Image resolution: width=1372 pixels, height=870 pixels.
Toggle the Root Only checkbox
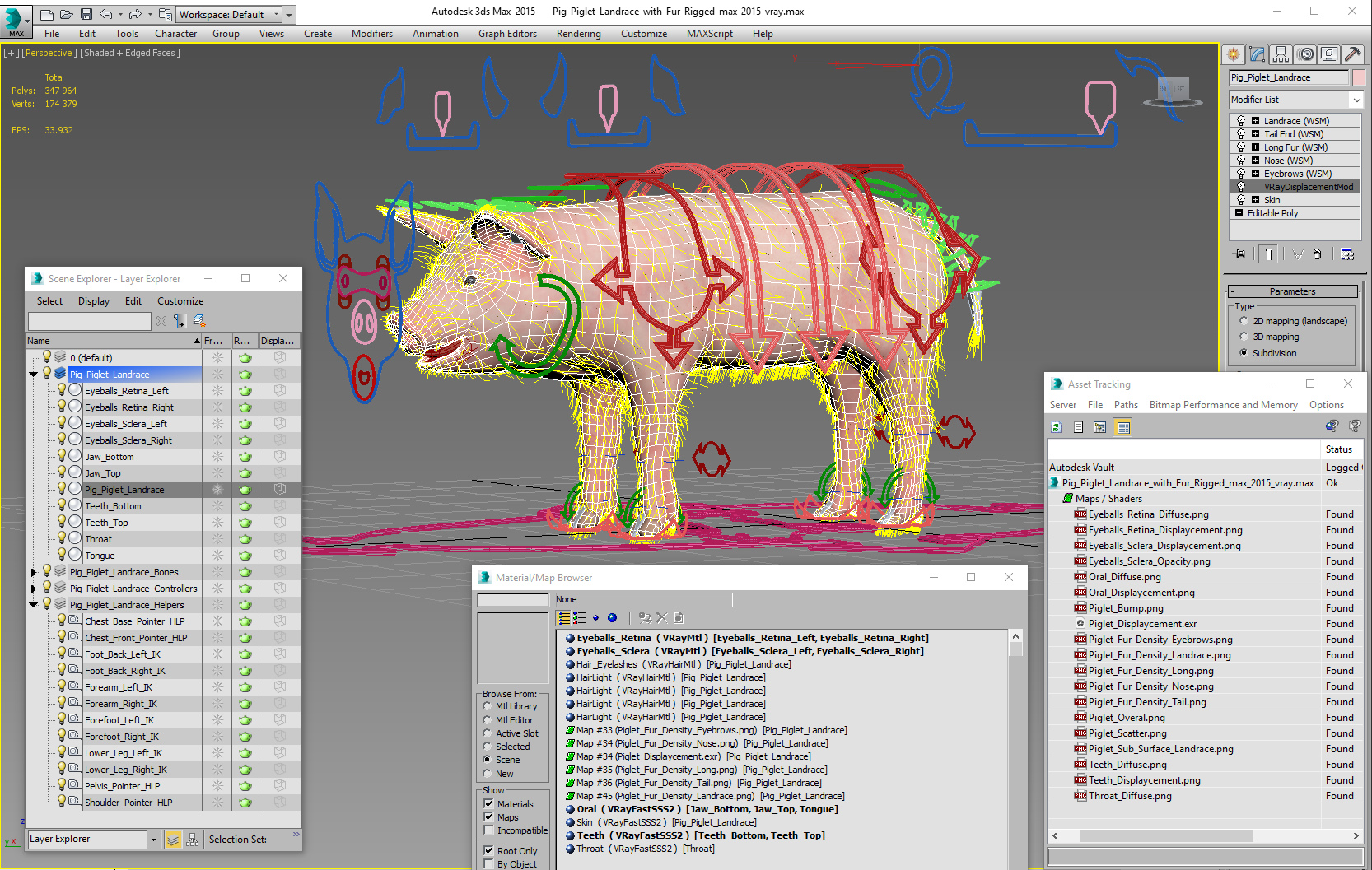pyautogui.click(x=488, y=851)
